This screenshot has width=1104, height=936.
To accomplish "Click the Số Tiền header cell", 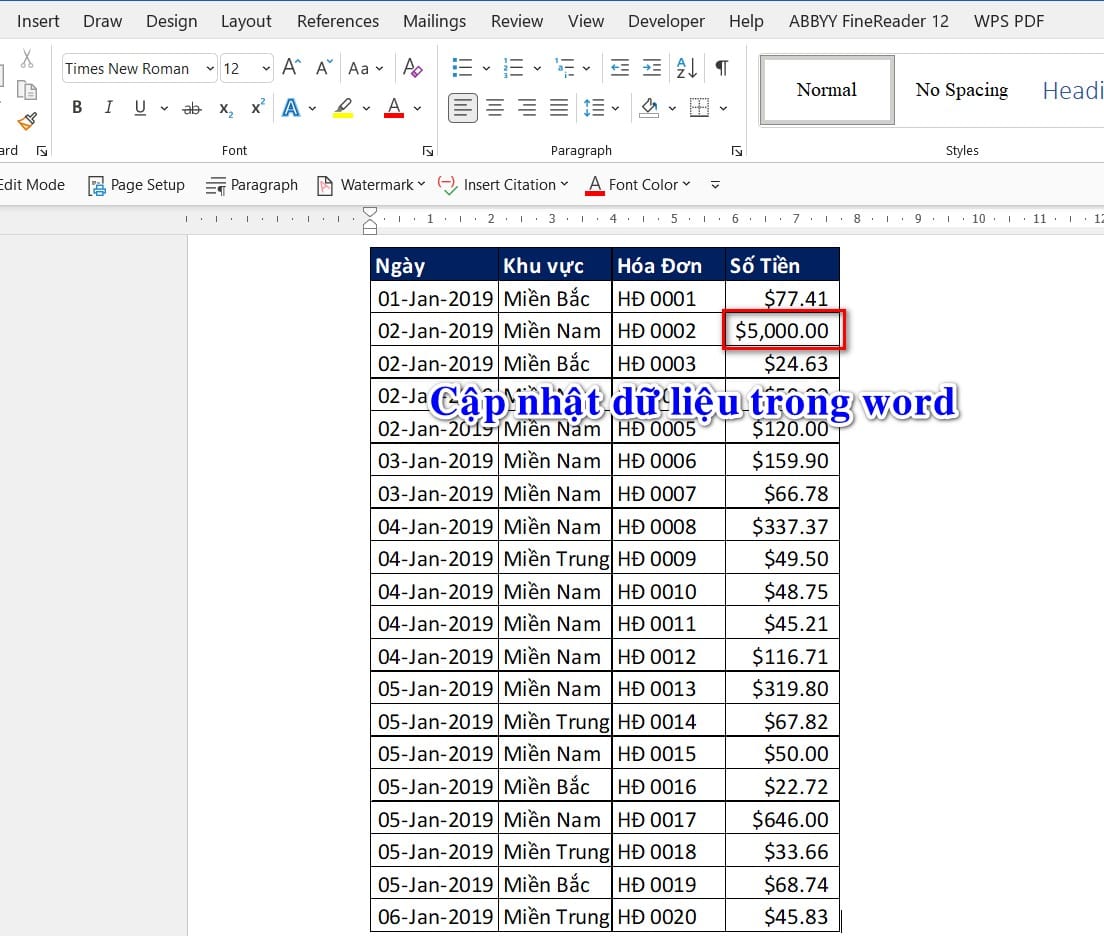I will [782, 265].
